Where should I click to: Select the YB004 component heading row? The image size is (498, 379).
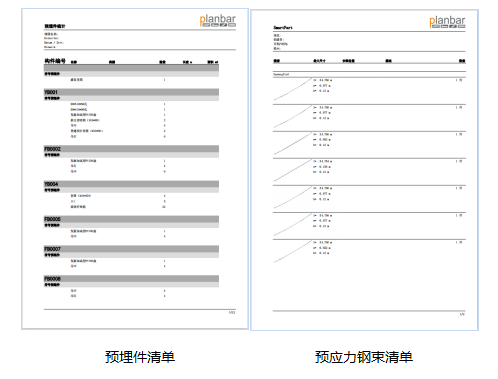click(x=131, y=184)
